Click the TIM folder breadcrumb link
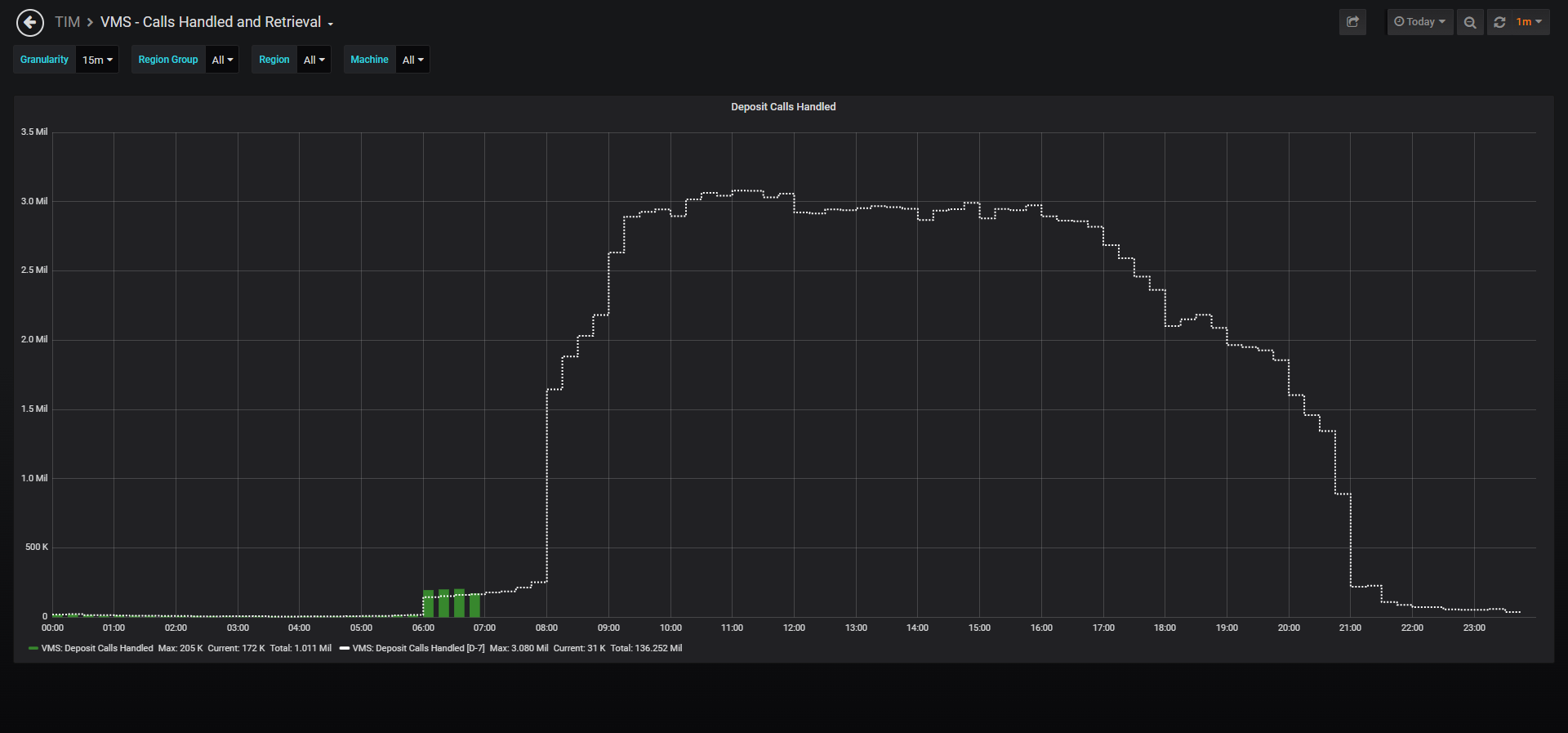Viewport: 1568px width, 733px height. click(67, 22)
